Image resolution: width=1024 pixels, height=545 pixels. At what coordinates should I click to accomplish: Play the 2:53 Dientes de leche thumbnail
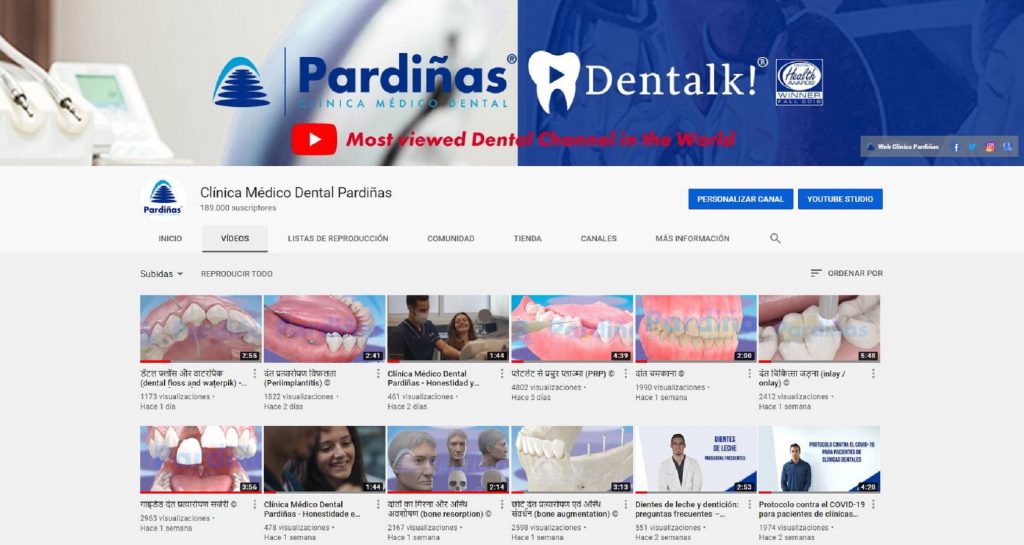(696, 459)
